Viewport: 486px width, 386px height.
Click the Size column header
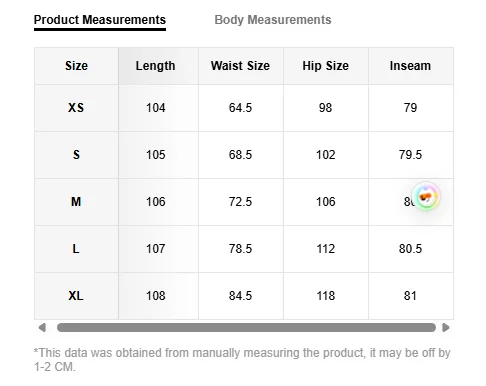pyautogui.click(x=76, y=66)
